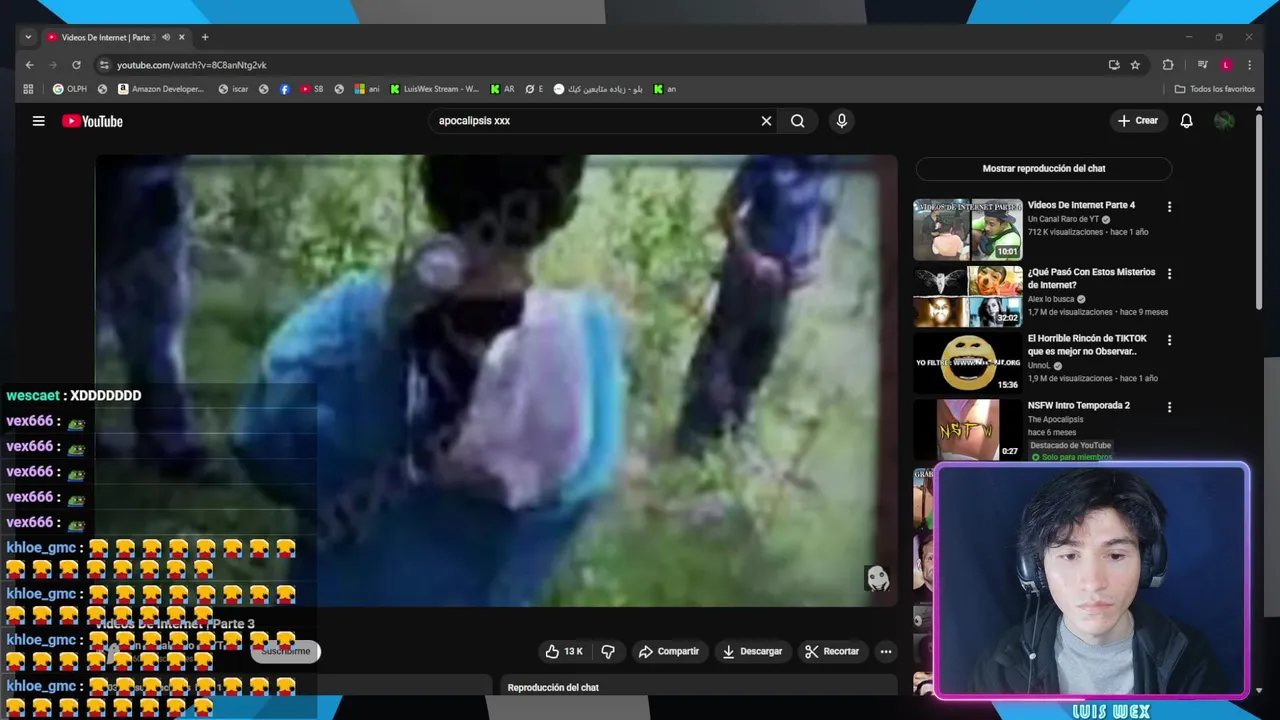Reload the YouTube page
This screenshot has height=720, width=1280.
pos(76,65)
